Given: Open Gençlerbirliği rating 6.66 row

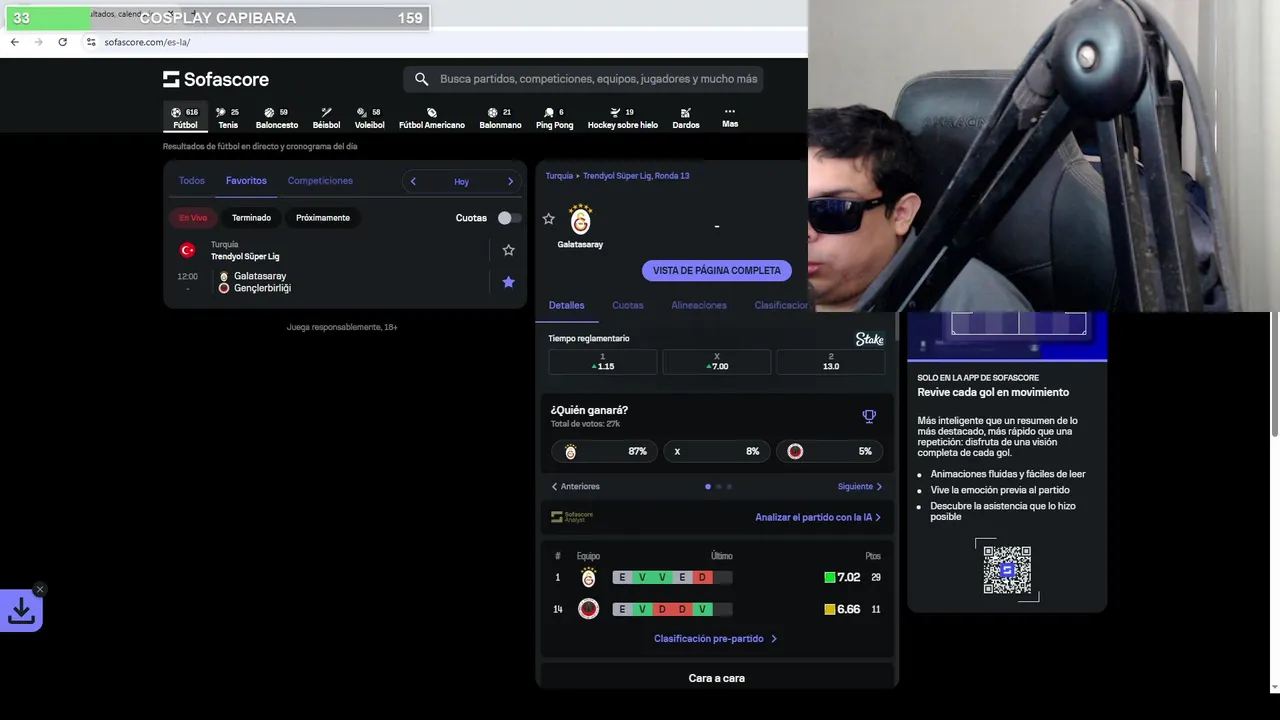Looking at the screenshot, I should pos(717,609).
